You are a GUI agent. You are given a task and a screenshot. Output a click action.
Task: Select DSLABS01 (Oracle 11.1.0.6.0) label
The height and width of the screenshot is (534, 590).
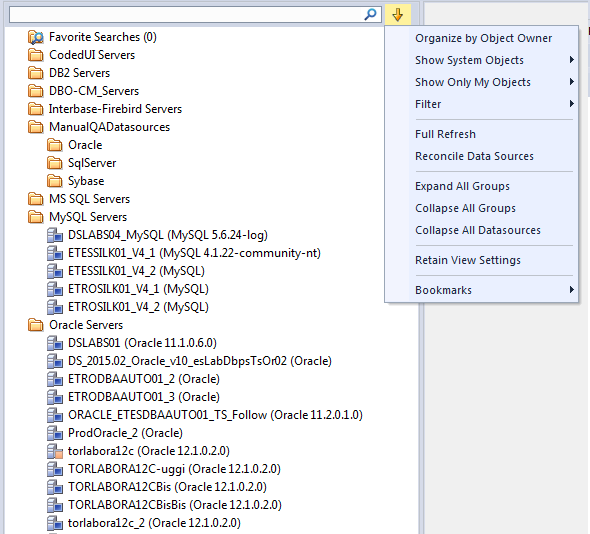click(x=142, y=343)
